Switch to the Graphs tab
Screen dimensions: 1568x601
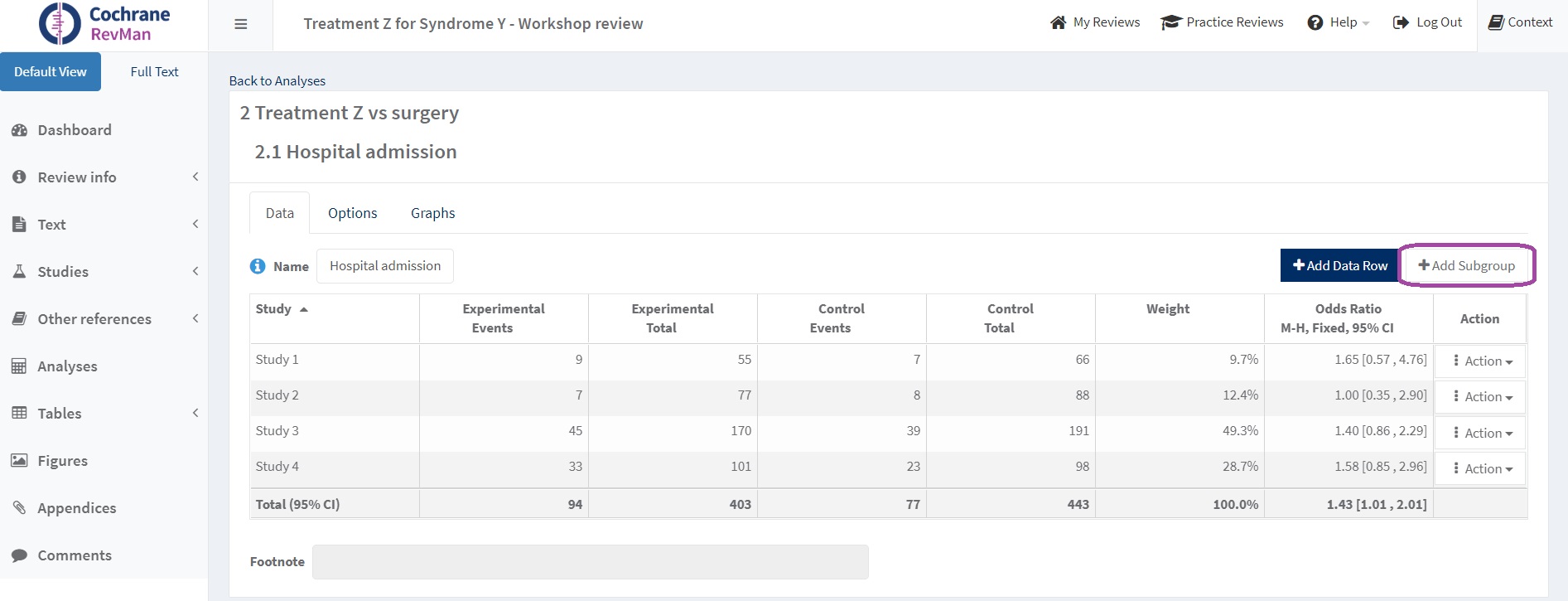432,213
